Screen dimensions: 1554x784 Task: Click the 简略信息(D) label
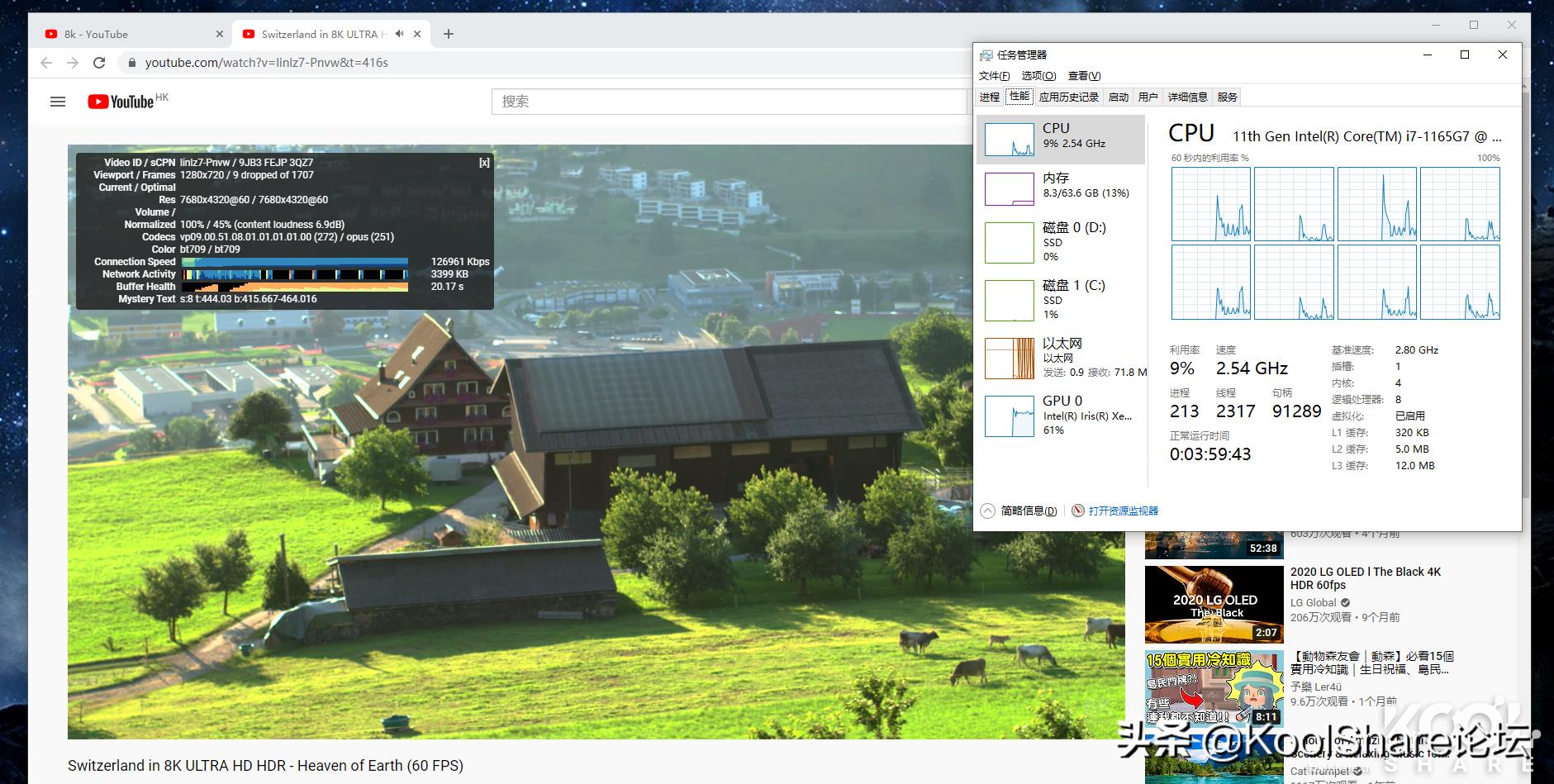pos(1029,511)
